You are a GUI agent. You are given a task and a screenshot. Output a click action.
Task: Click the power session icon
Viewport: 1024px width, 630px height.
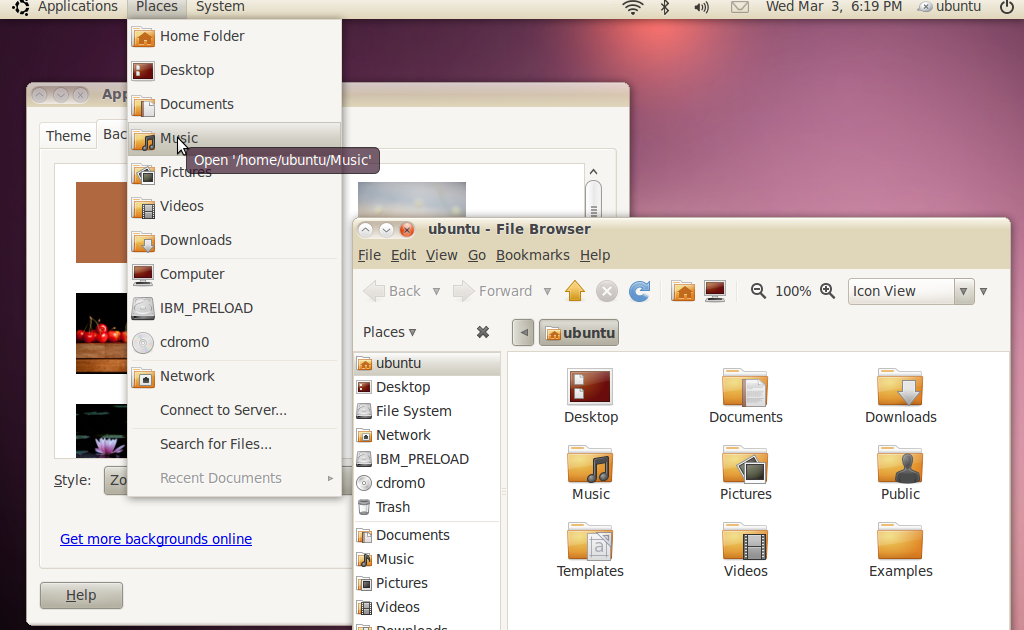click(1007, 7)
